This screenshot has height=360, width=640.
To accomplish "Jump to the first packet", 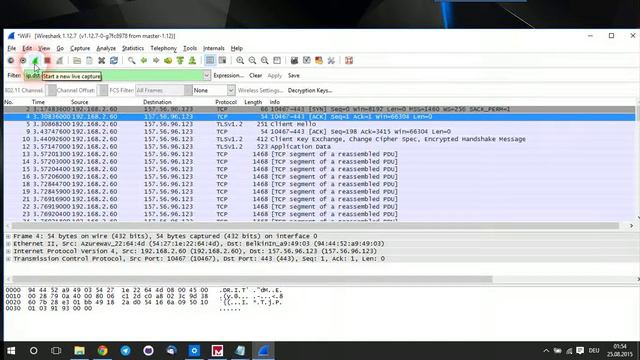I will pos(180,61).
